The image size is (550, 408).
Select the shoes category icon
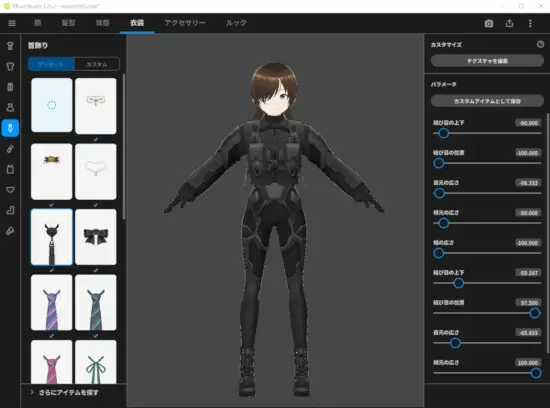point(10,231)
